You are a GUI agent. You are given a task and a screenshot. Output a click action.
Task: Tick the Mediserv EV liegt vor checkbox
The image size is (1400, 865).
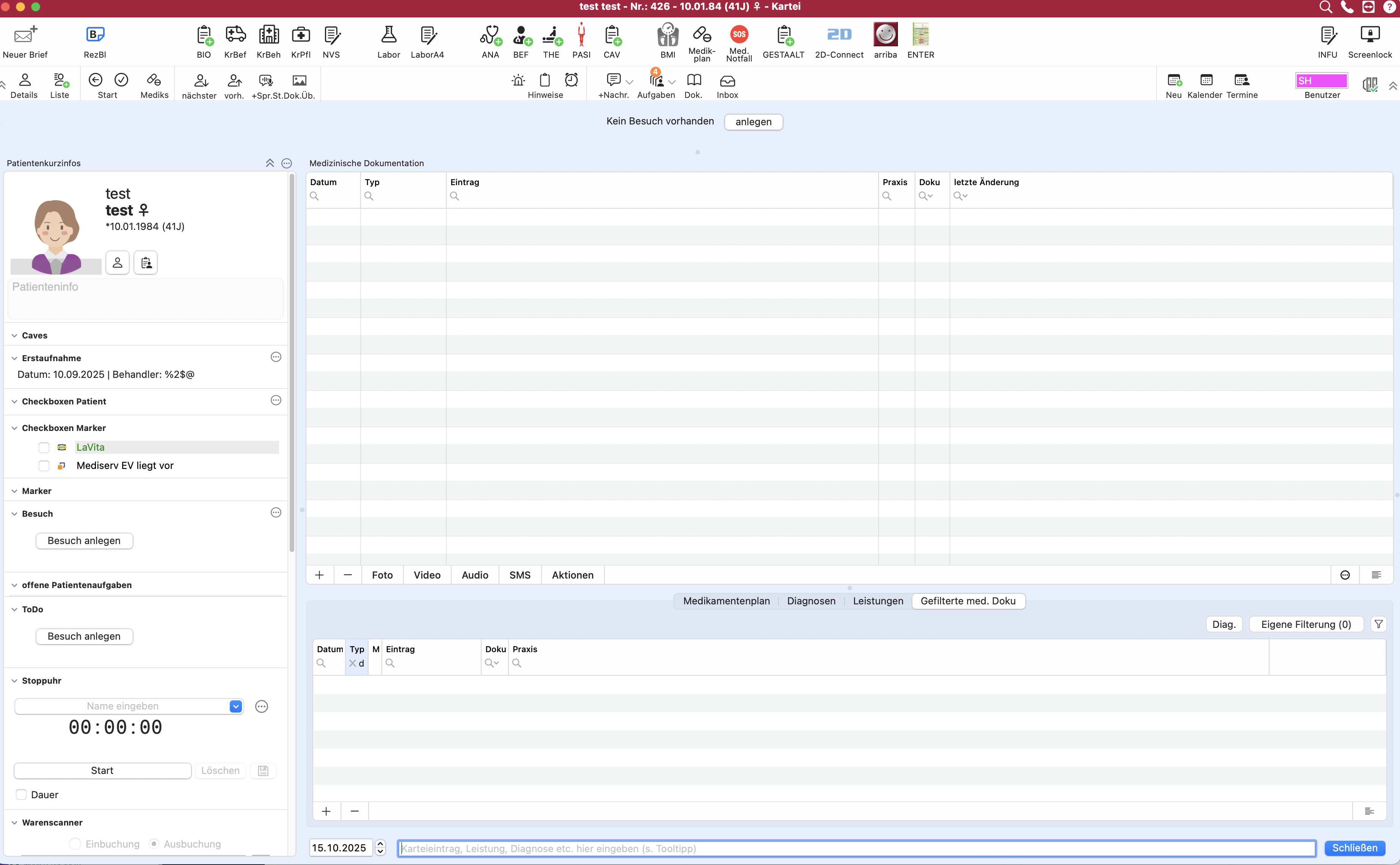tap(44, 466)
